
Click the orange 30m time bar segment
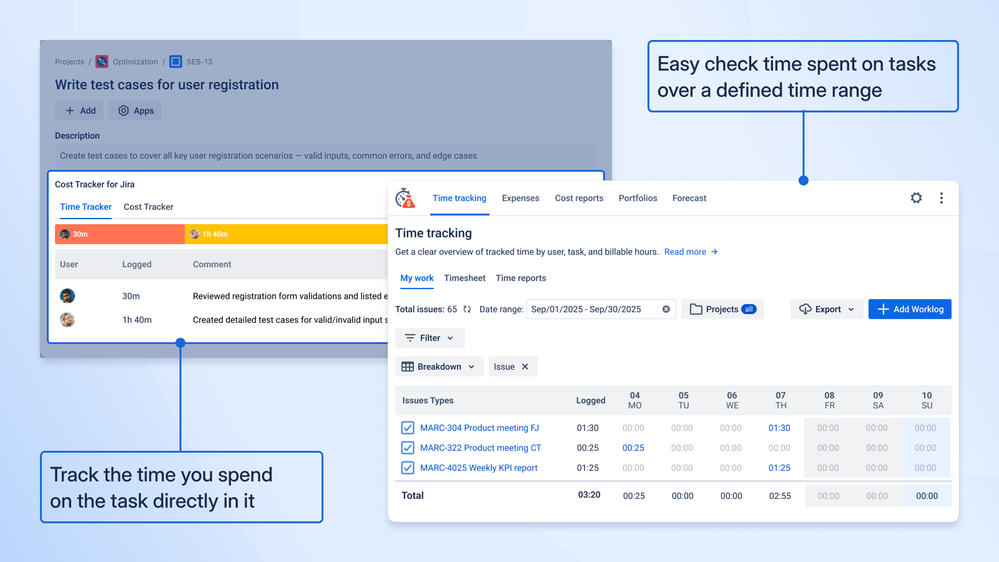click(x=120, y=234)
